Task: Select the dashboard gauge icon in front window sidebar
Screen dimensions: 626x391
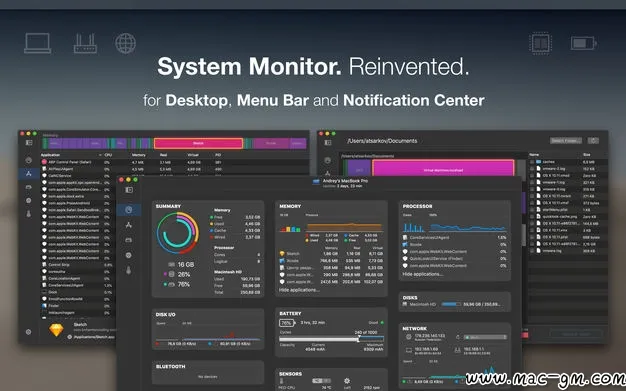Action: click(x=129, y=210)
